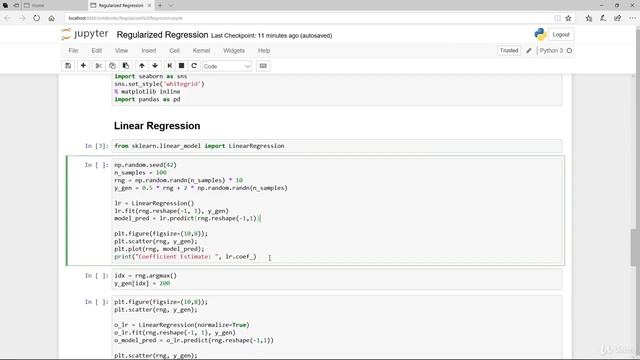The height and width of the screenshot is (360, 640).
Task: Open the command palette keyboard icon
Action: pos(263,66)
